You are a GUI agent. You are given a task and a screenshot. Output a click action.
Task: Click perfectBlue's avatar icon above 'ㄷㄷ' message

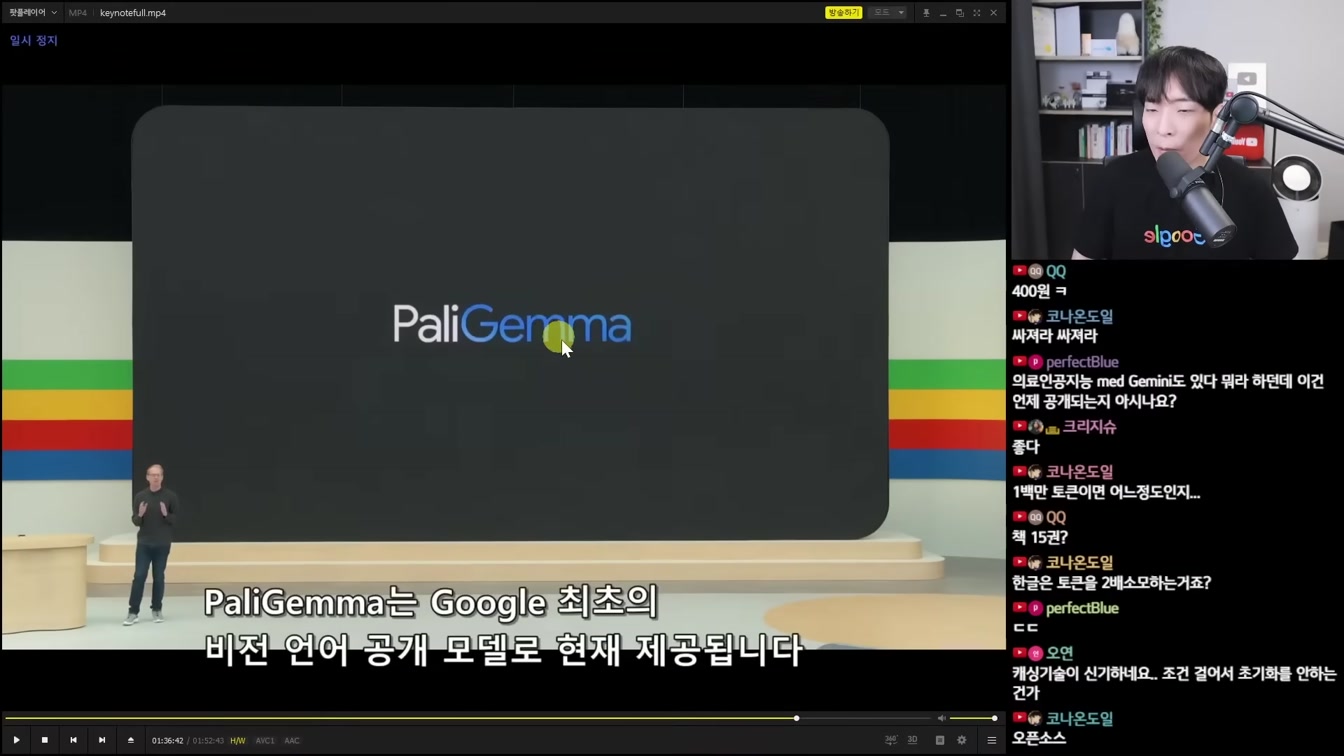1036,608
